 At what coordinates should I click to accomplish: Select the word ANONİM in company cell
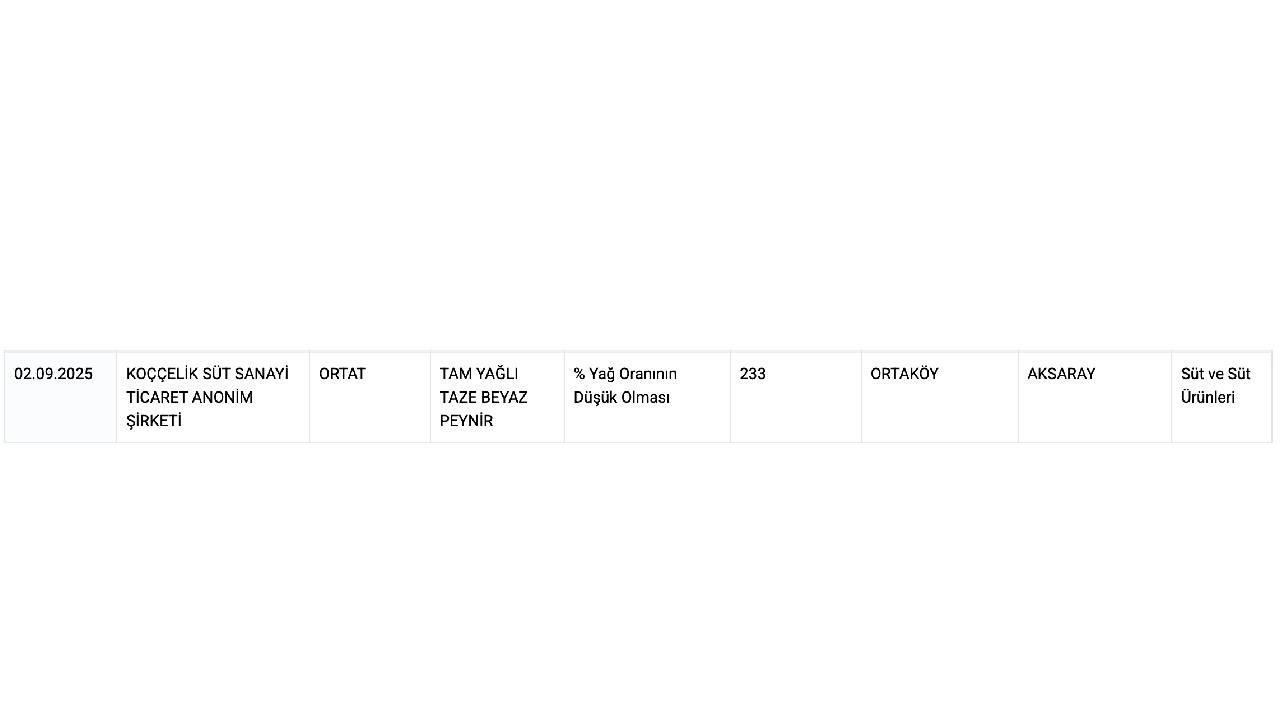point(222,397)
